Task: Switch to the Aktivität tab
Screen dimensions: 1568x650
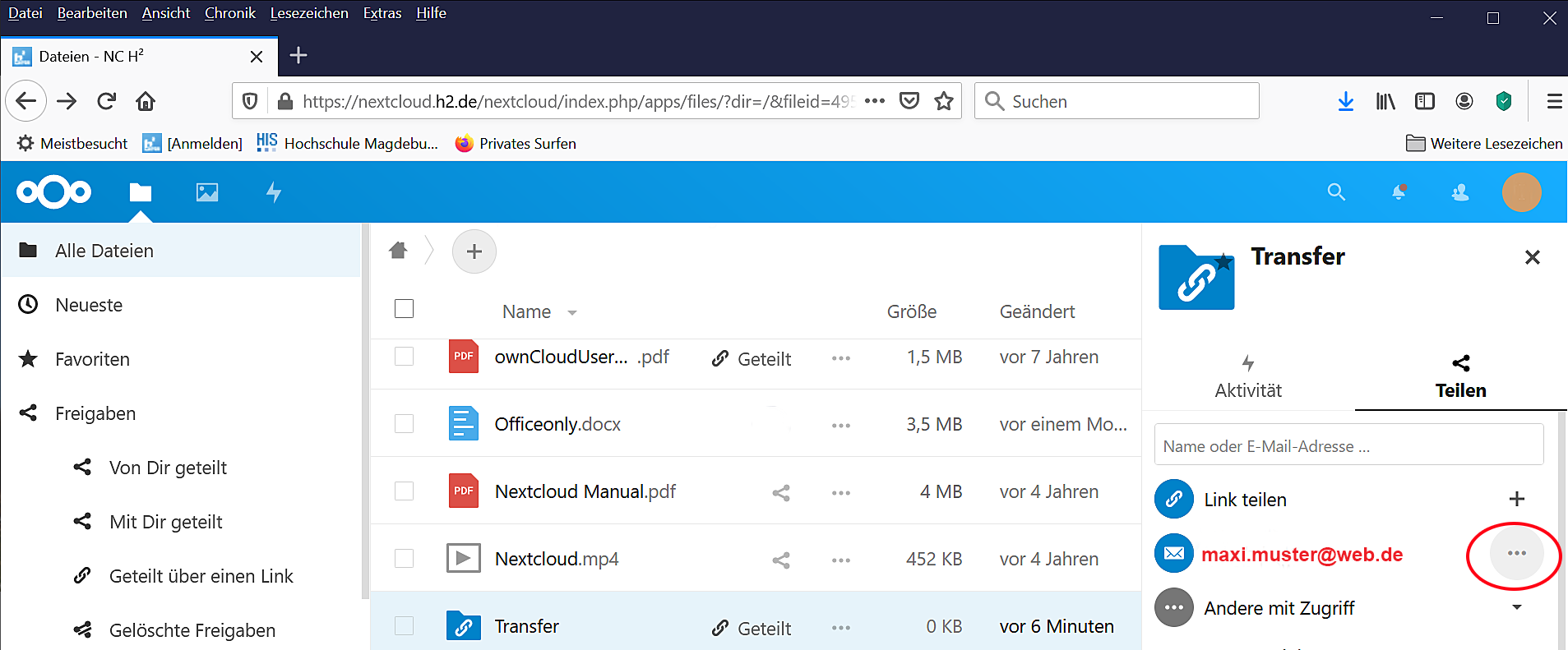Action: pyautogui.click(x=1247, y=376)
